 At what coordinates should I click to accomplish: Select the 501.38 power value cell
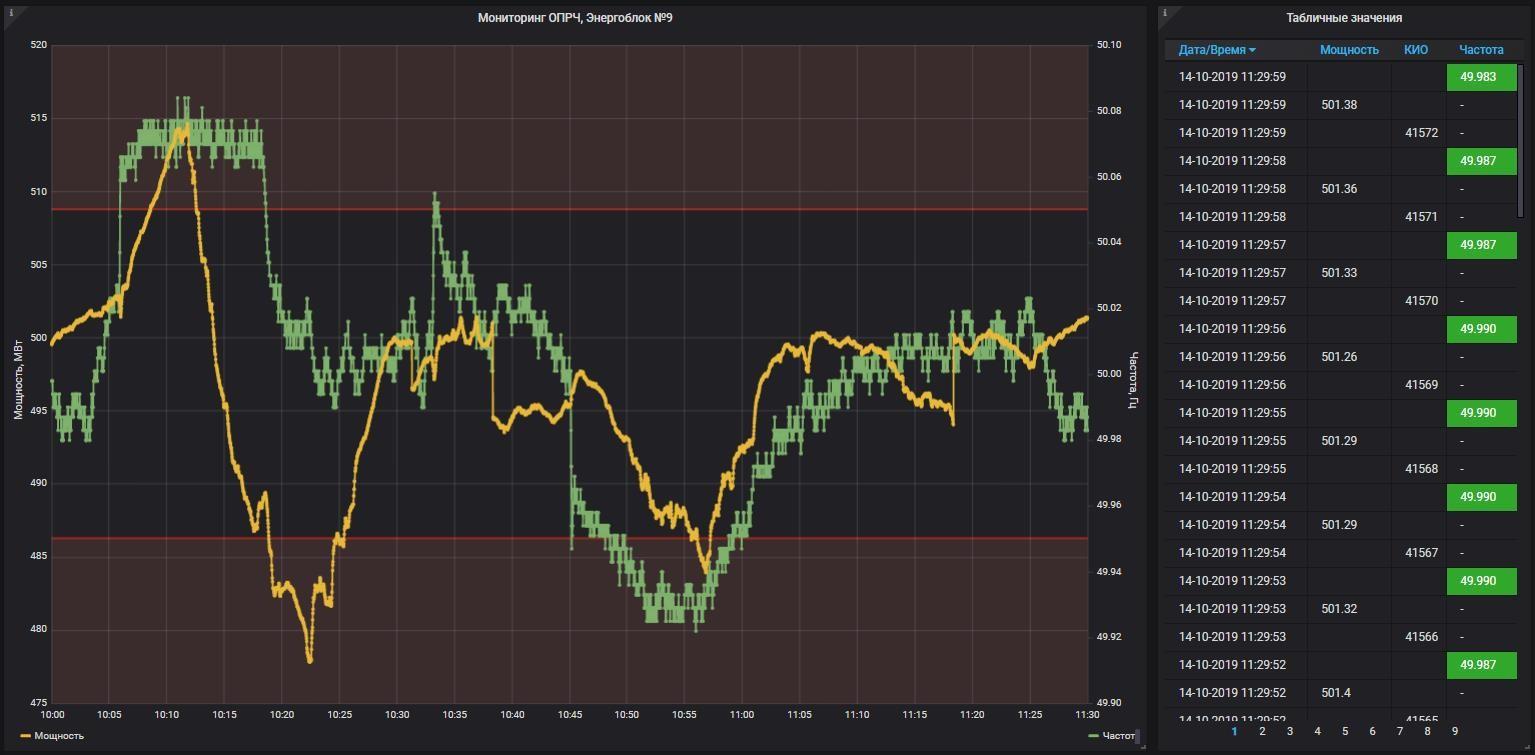coord(1339,105)
